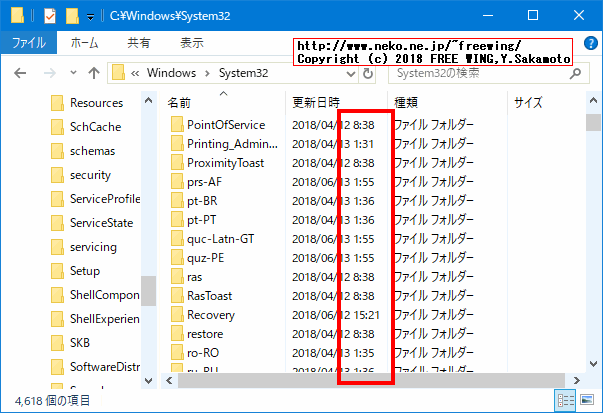Screen dimensions: 603x413
Task: Click the horizontal scrollbar thumb
Action: click(x=371, y=380)
